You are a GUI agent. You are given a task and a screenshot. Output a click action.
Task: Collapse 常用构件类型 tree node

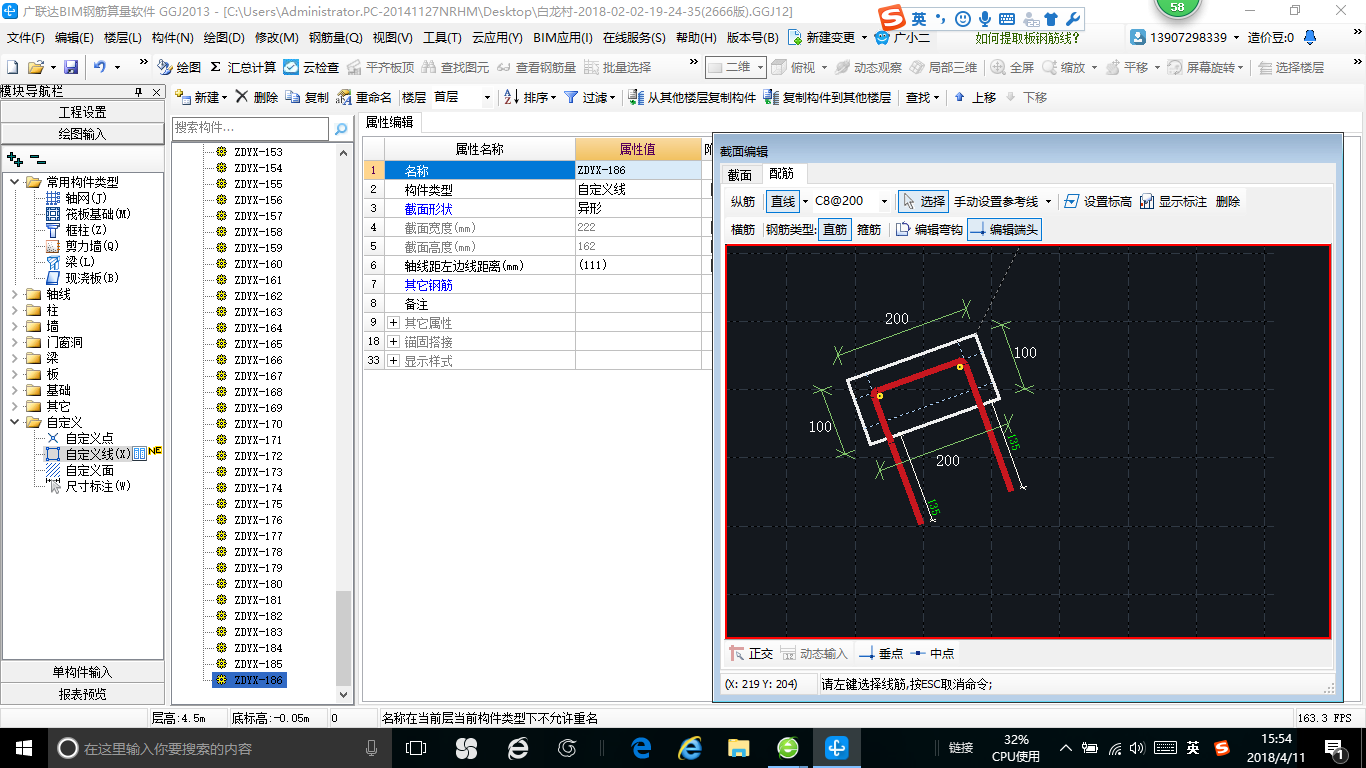[x=15, y=182]
